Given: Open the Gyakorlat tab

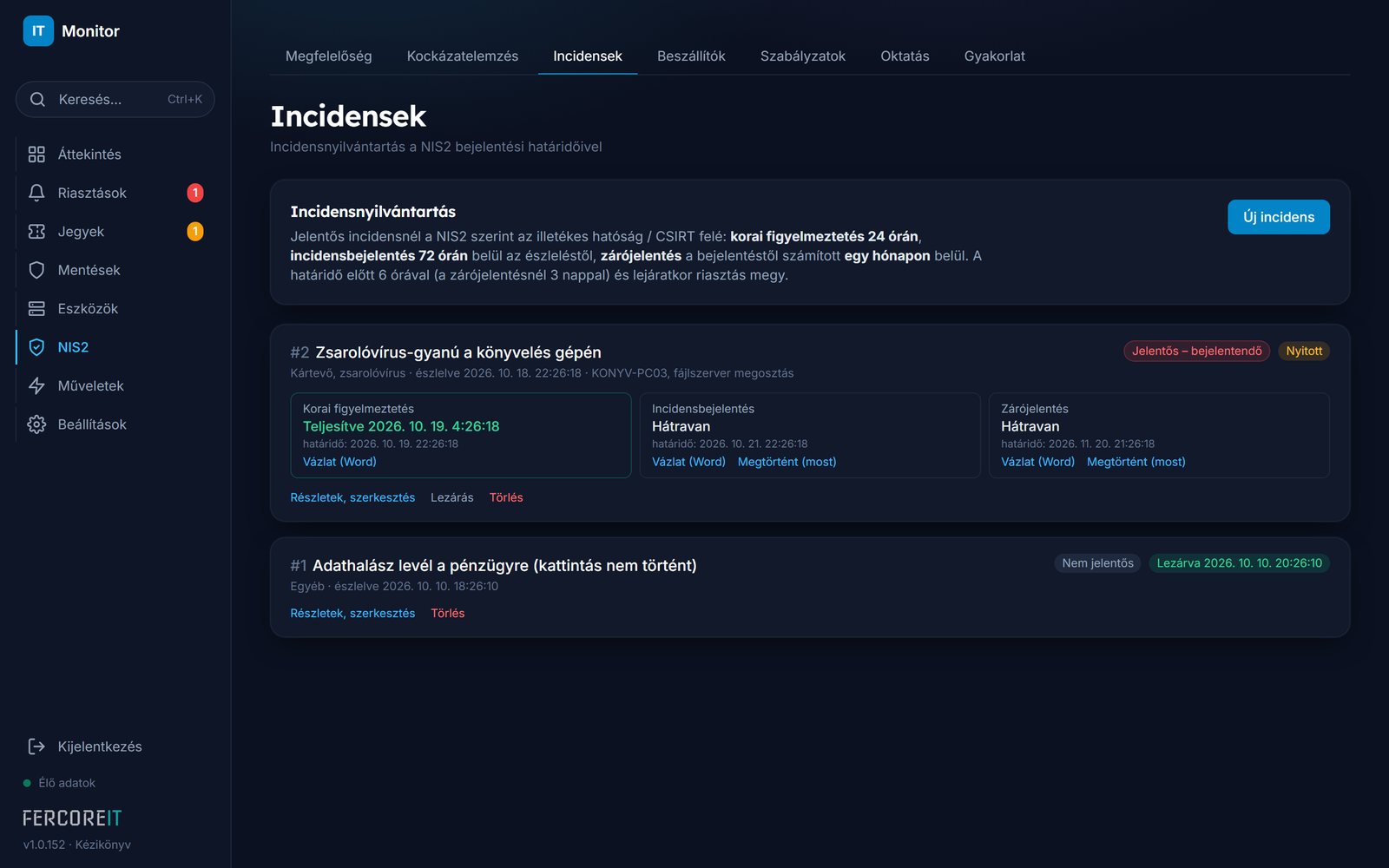Looking at the screenshot, I should (994, 56).
